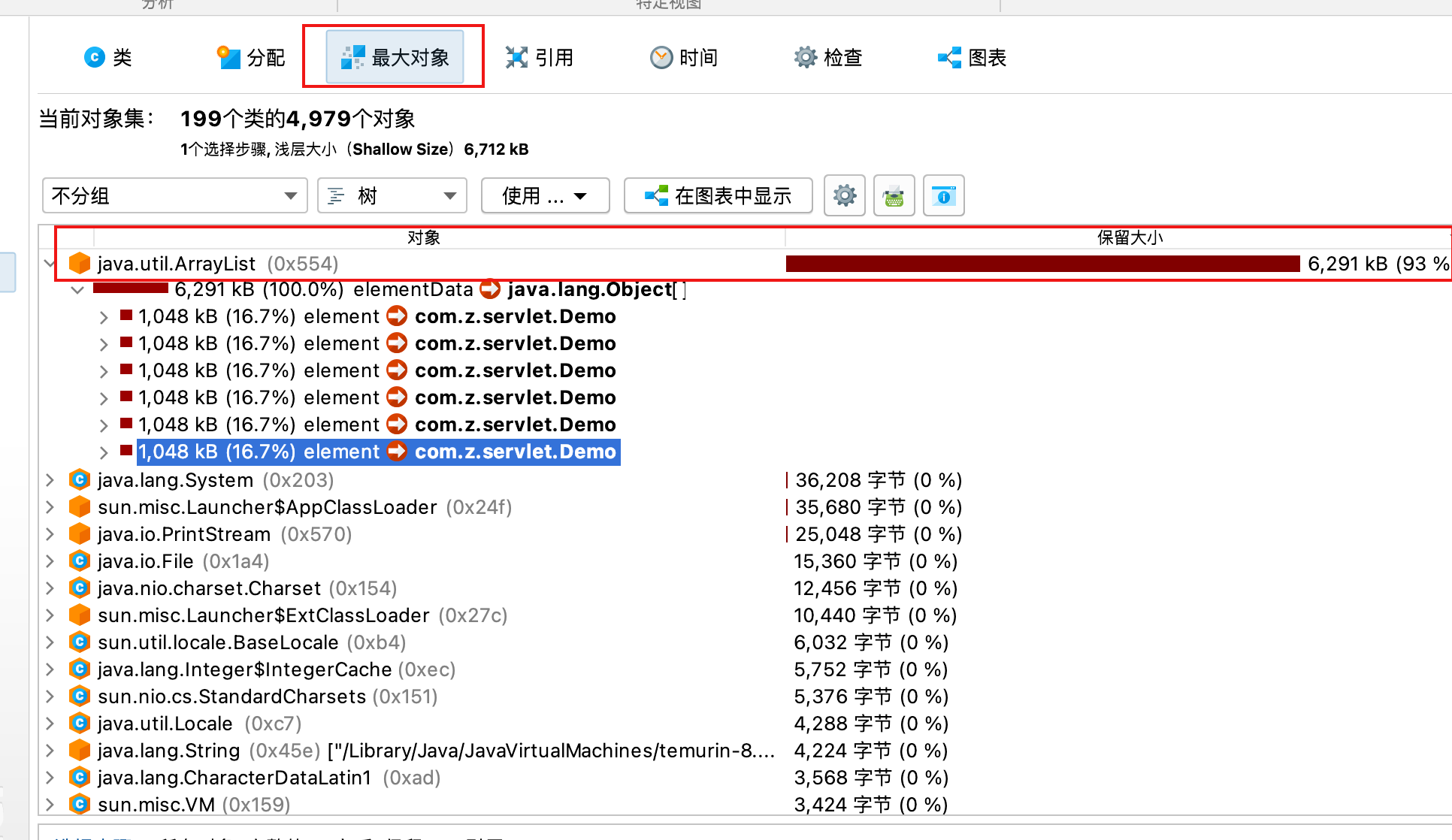Open the 使用 ... dropdown button
This screenshot has width=1452, height=840.
pyautogui.click(x=544, y=196)
